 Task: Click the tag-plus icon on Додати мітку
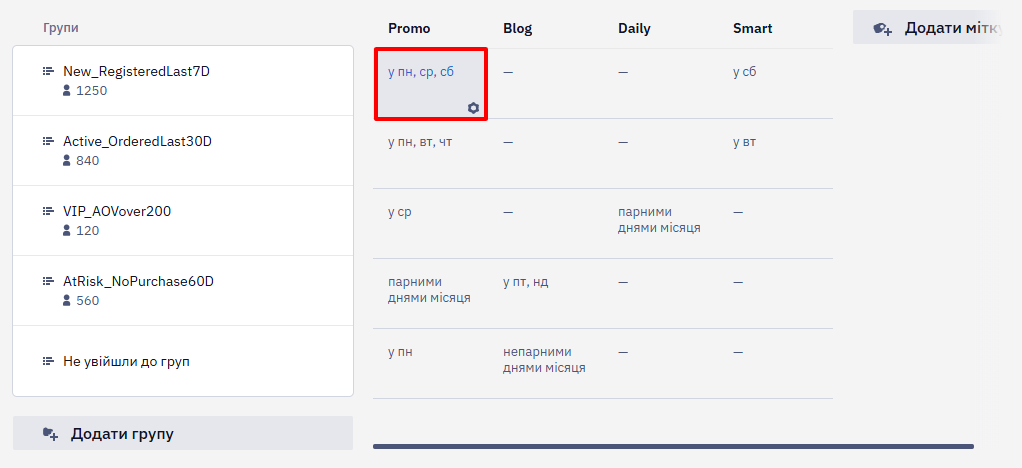pos(883,29)
